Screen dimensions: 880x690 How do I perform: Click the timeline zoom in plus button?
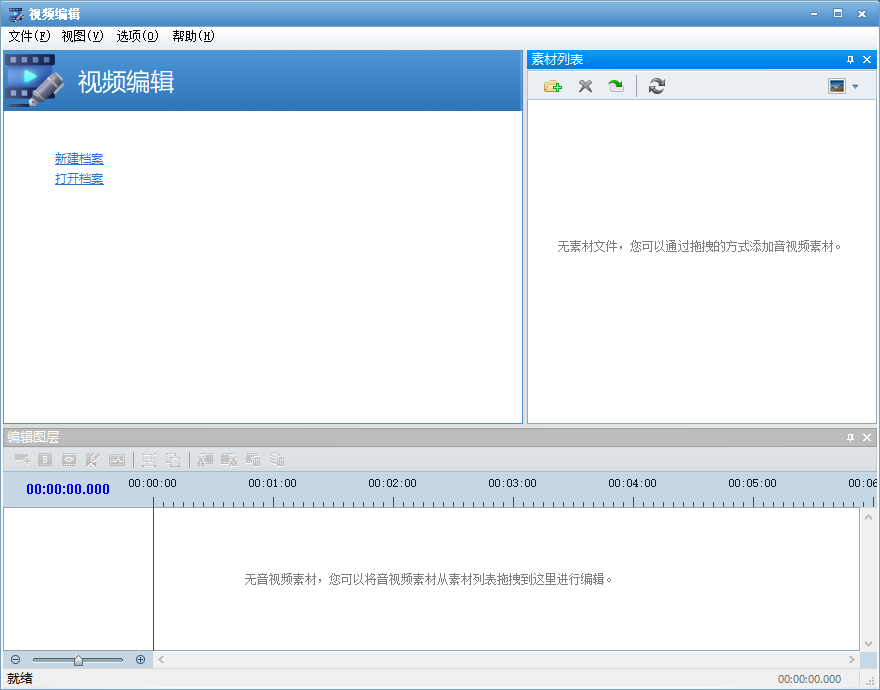(x=140, y=660)
